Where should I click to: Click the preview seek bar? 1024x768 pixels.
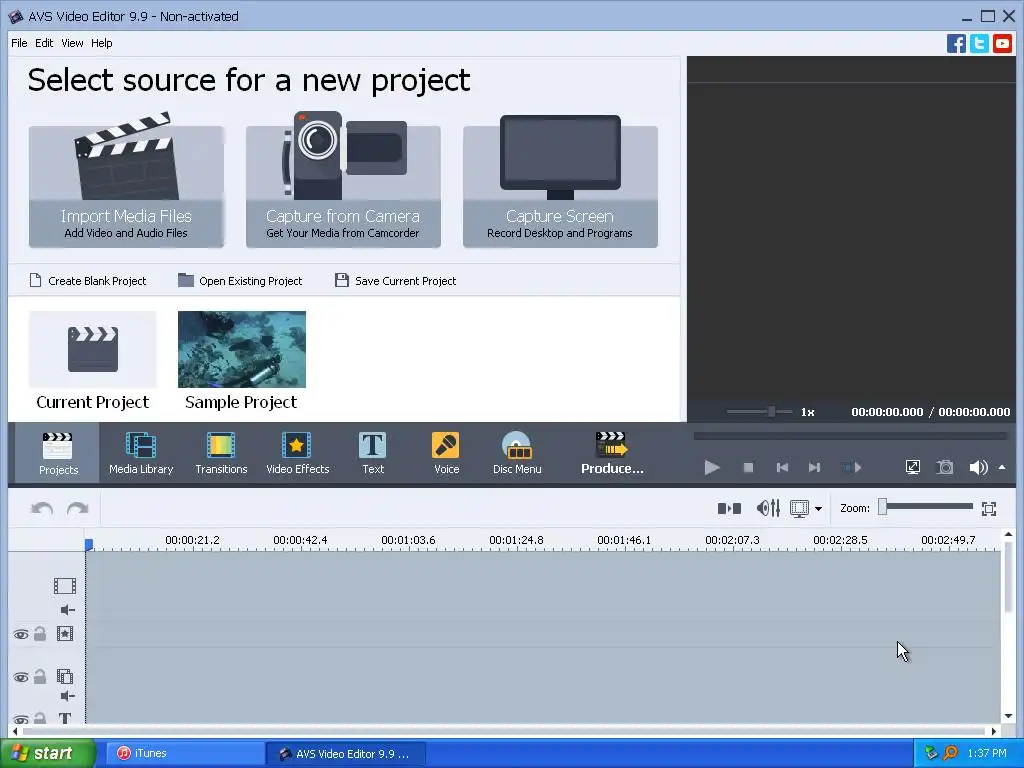click(x=850, y=436)
